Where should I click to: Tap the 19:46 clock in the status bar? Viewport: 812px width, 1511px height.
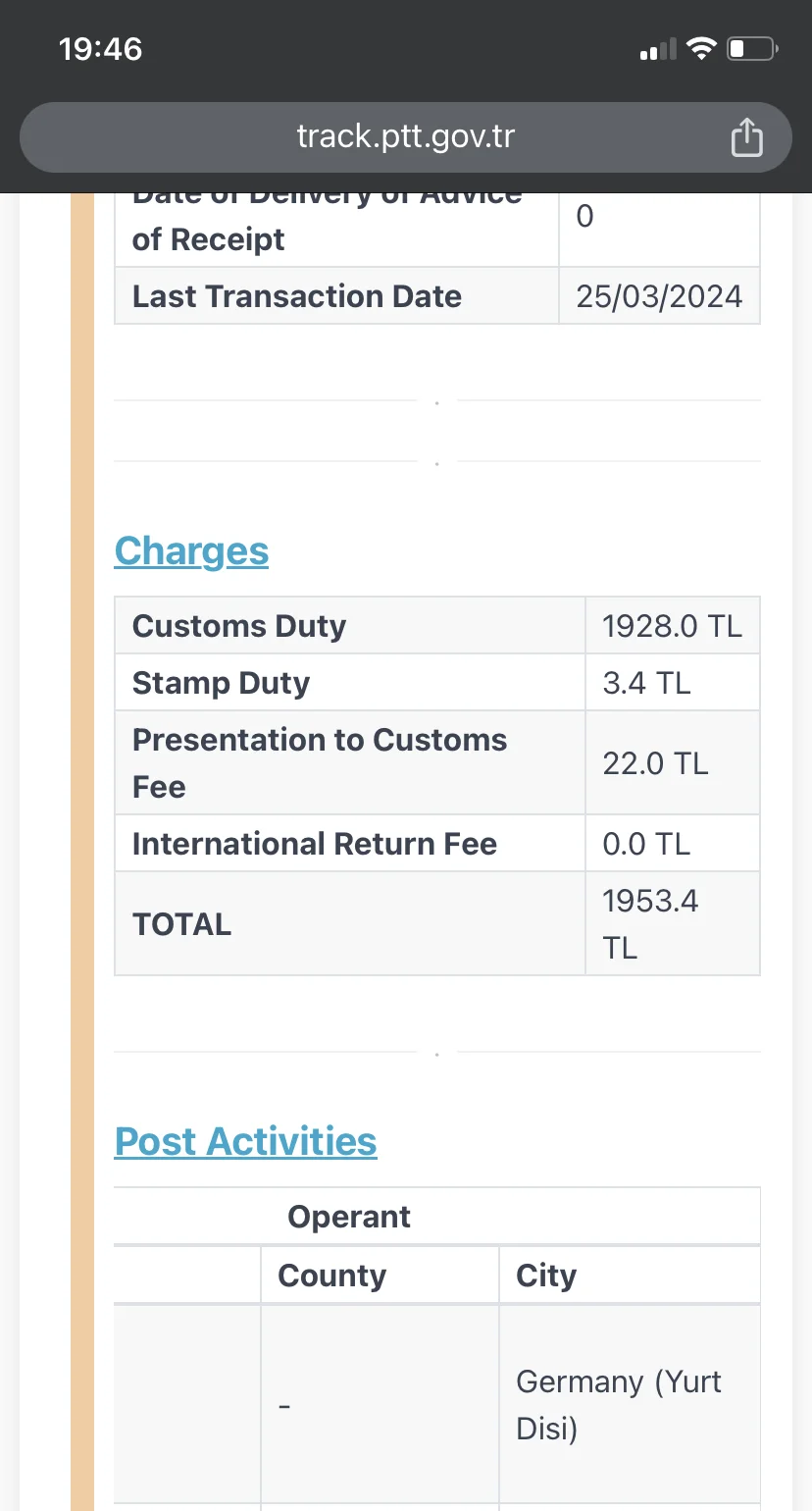101,48
